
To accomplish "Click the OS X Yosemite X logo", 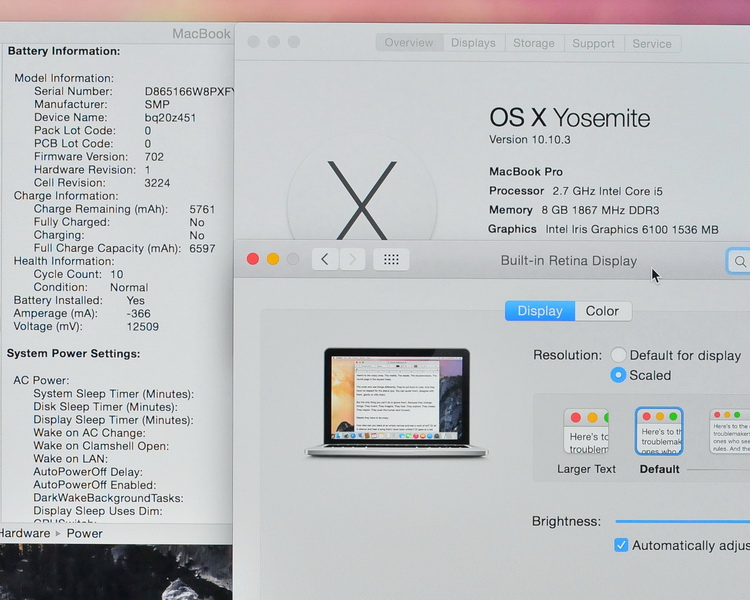I will tap(362, 200).
